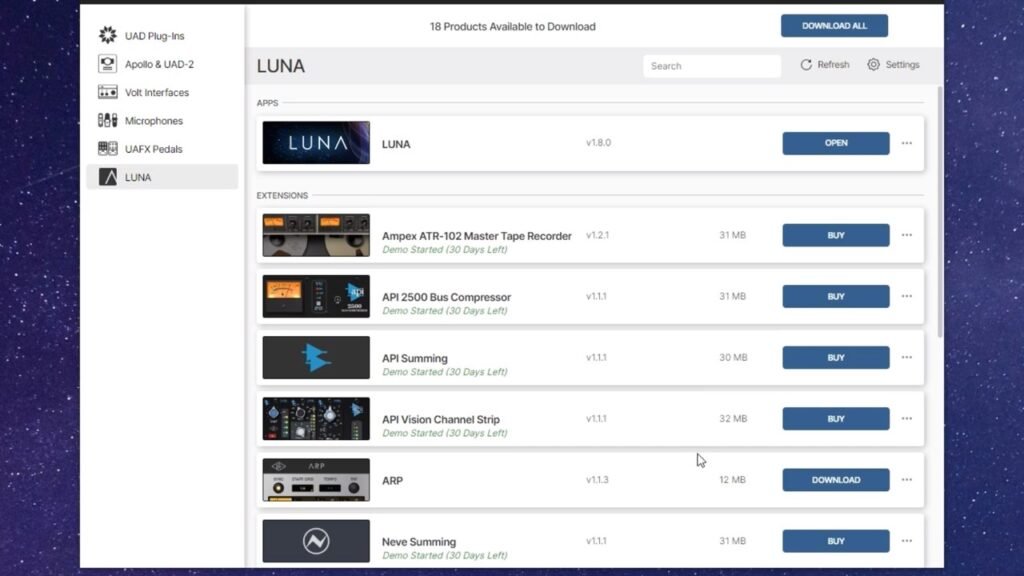Open more options for API Vision Channel Strip
The width and height of the screenshot is (1024, 576).
(906, 419)
